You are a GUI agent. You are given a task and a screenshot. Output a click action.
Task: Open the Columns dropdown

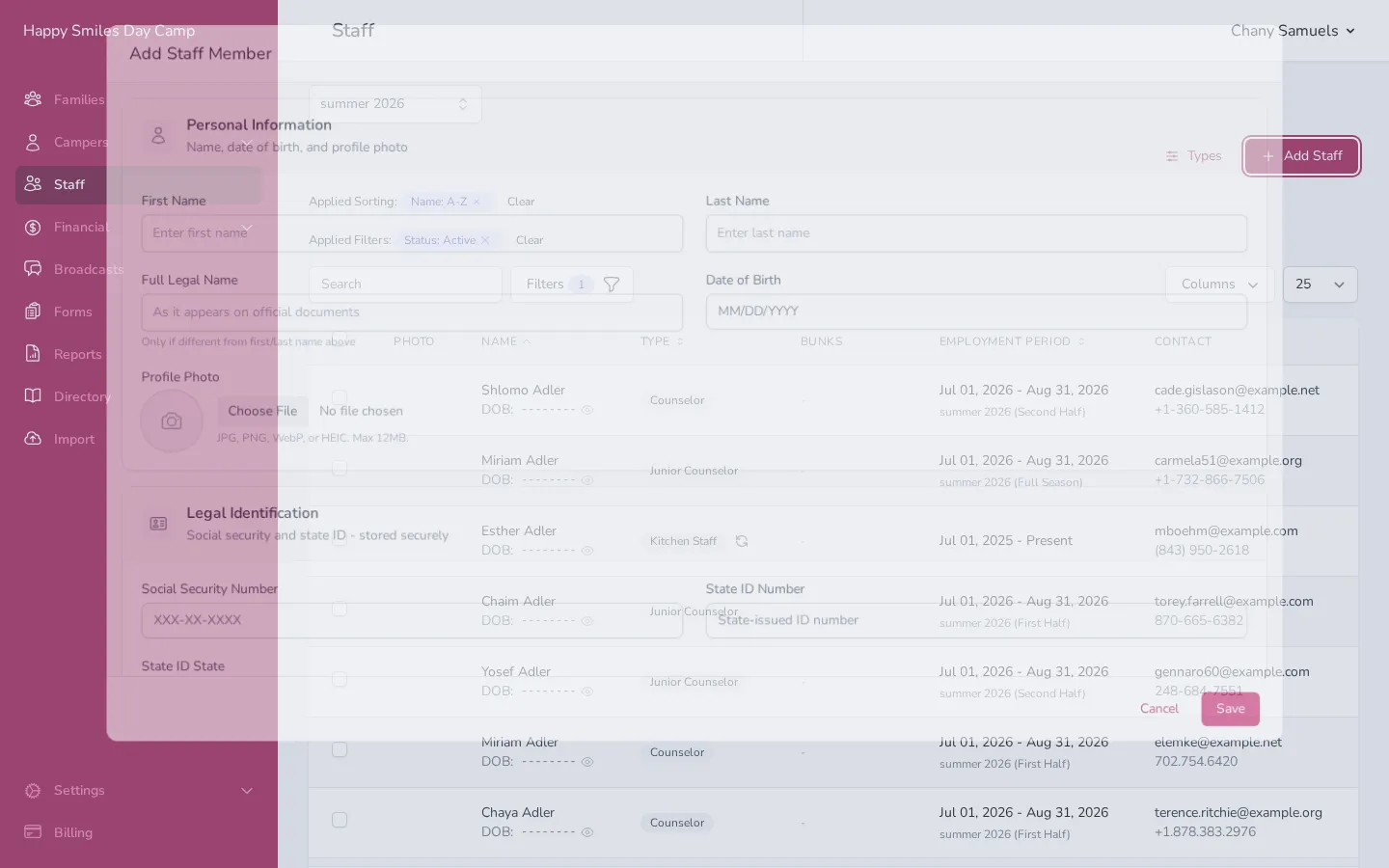click(x=1220, y=285)
